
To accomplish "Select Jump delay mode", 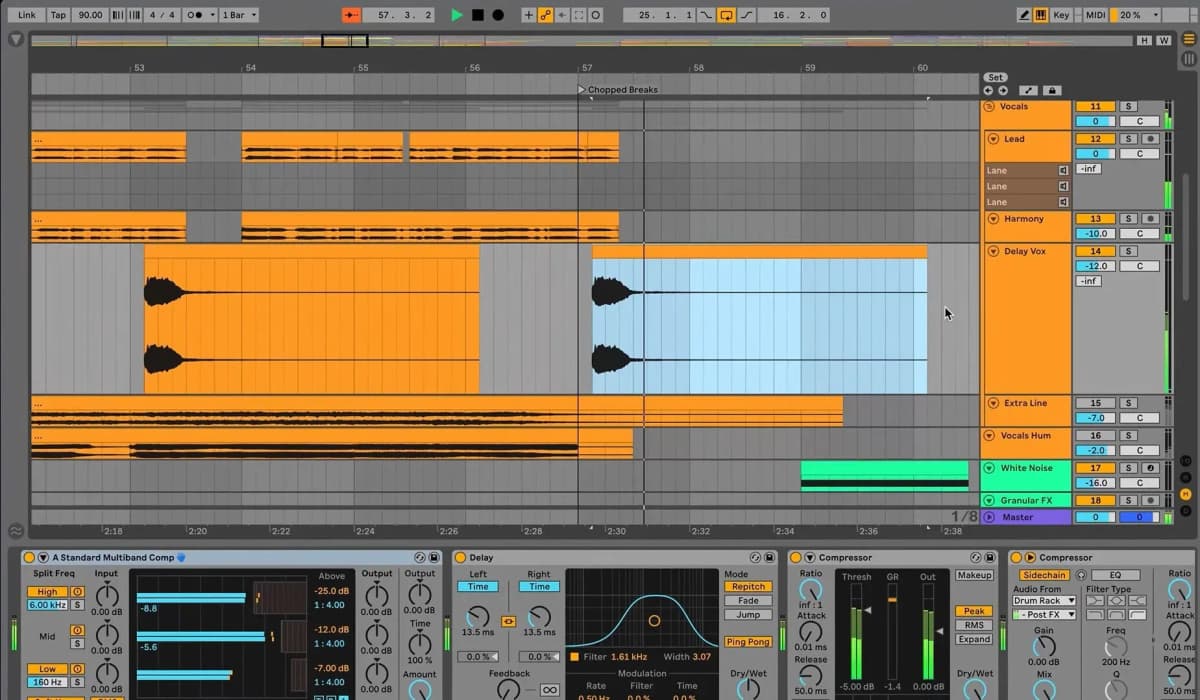I will tap(748, 615).
